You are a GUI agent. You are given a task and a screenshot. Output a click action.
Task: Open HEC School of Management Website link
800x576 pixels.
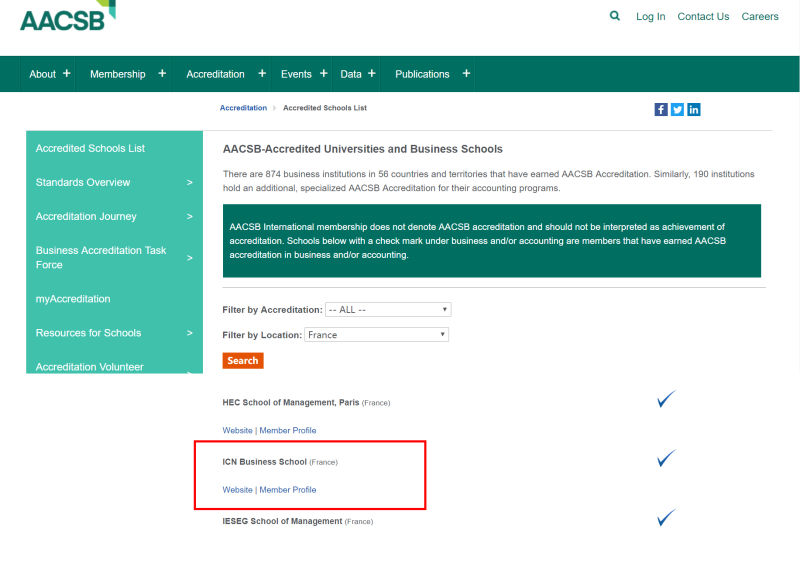coord(237,430)
